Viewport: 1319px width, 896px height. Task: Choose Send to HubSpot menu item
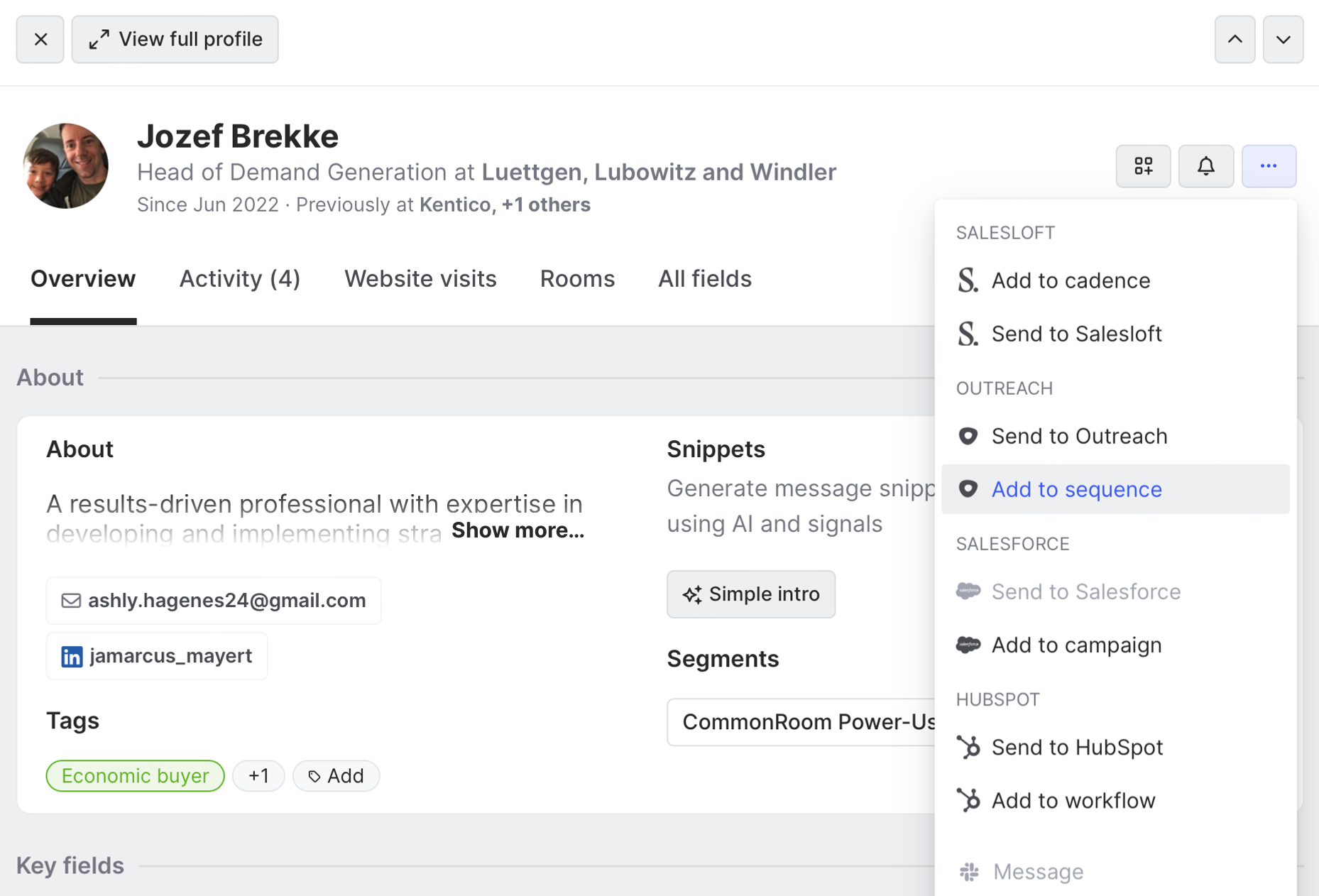tap(1115, 747)
